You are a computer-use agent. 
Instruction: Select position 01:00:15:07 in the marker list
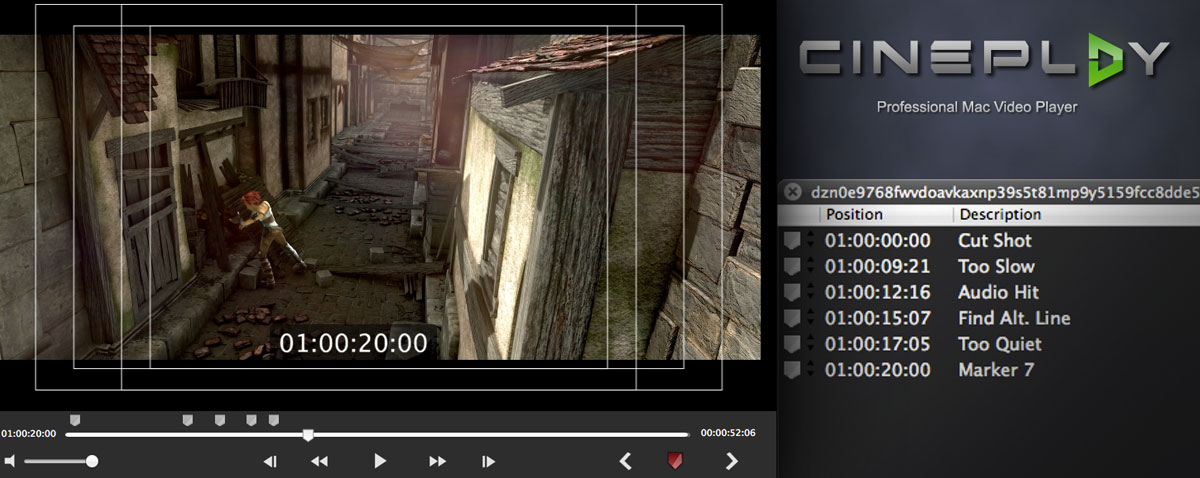click(877, 319)
